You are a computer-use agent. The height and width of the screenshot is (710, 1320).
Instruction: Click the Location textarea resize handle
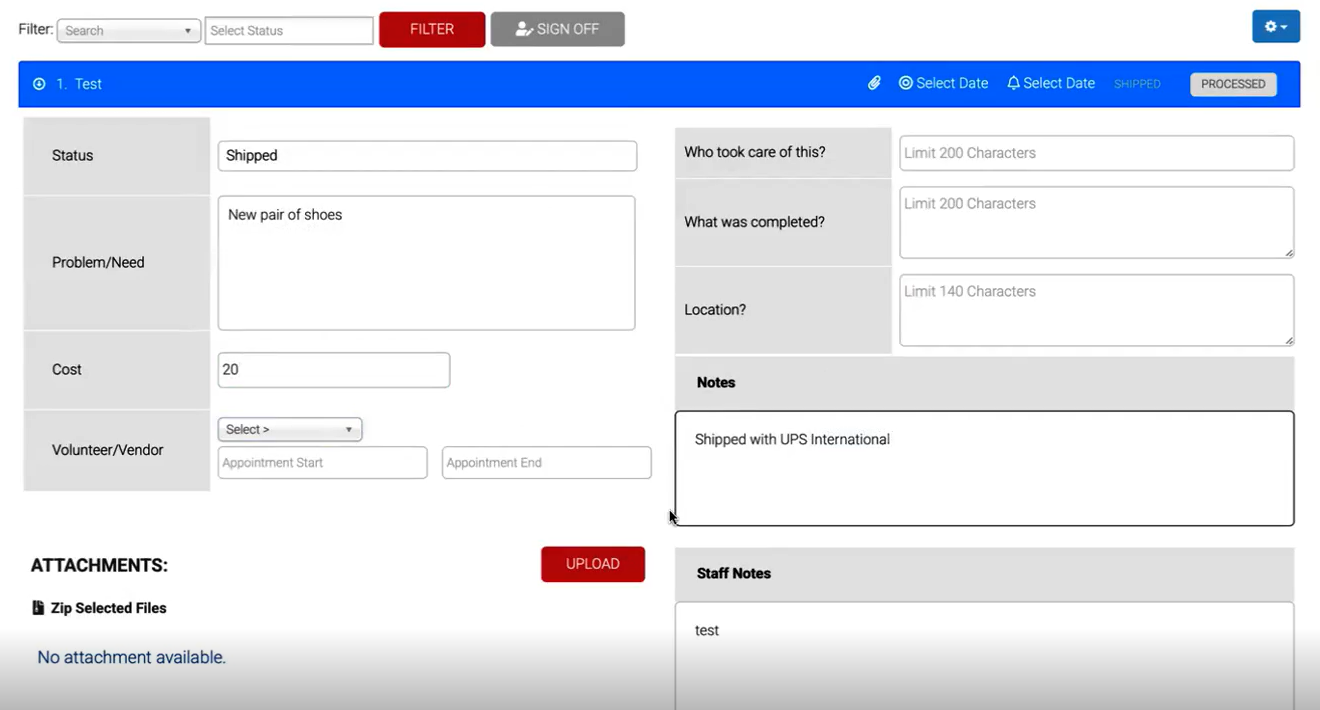(x=1289, y=341)
